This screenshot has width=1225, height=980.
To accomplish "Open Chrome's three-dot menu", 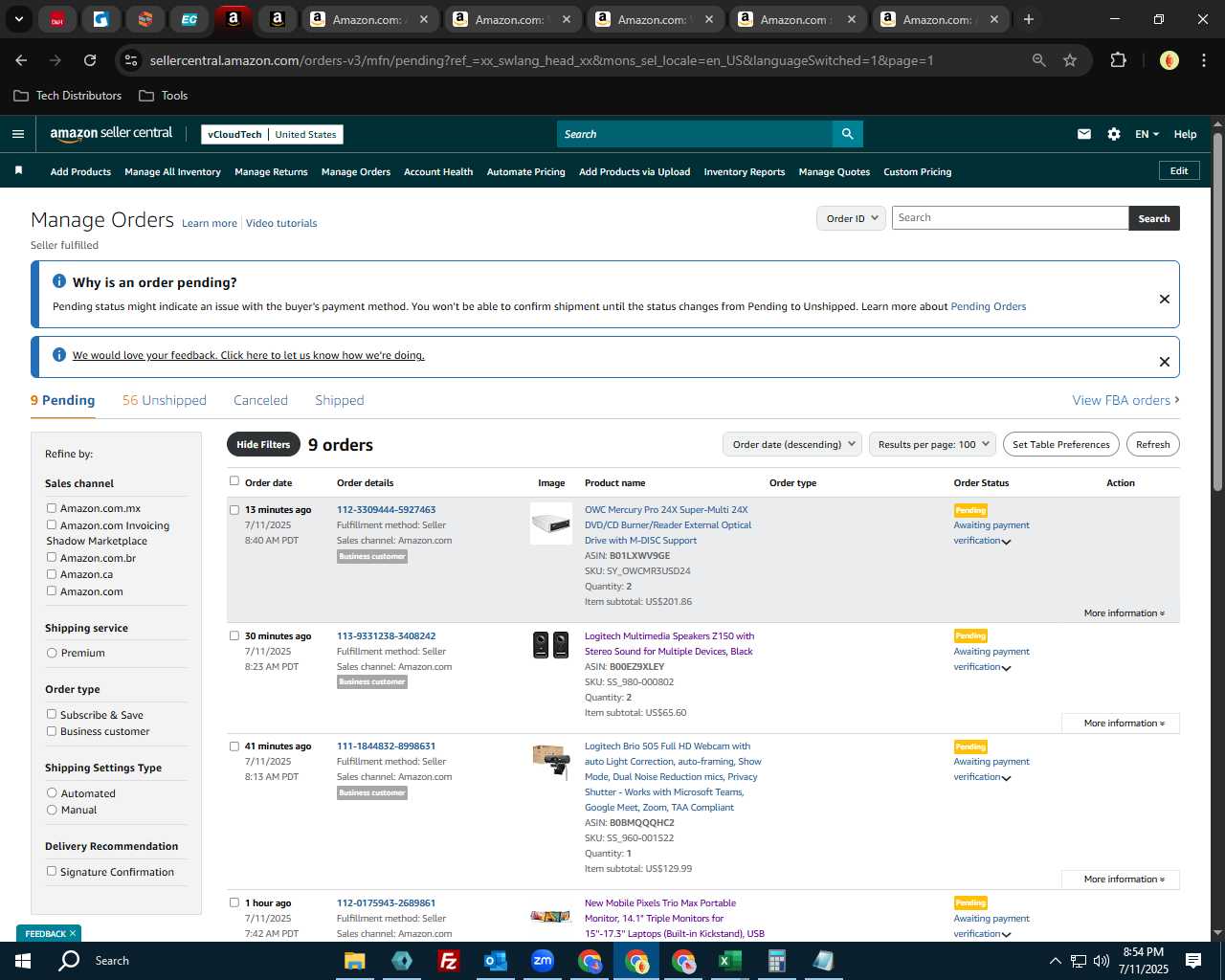I will click(1202, 60).
